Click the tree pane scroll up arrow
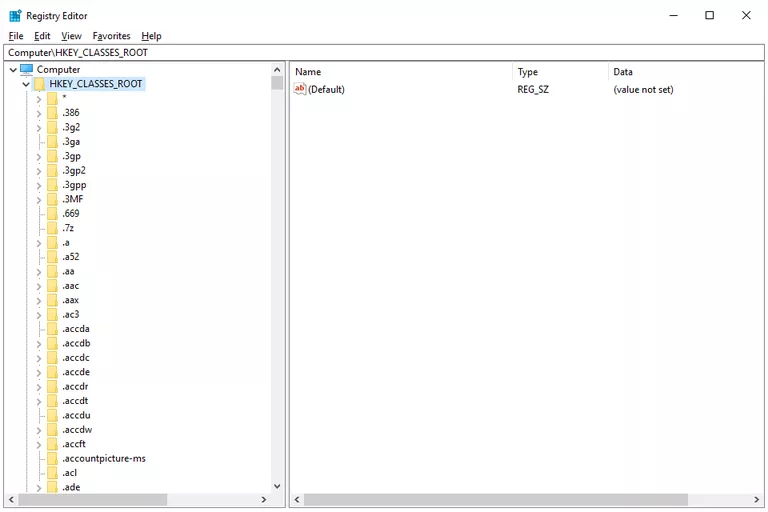The height and width of the screenshot is (512, 768). (277, 70)
